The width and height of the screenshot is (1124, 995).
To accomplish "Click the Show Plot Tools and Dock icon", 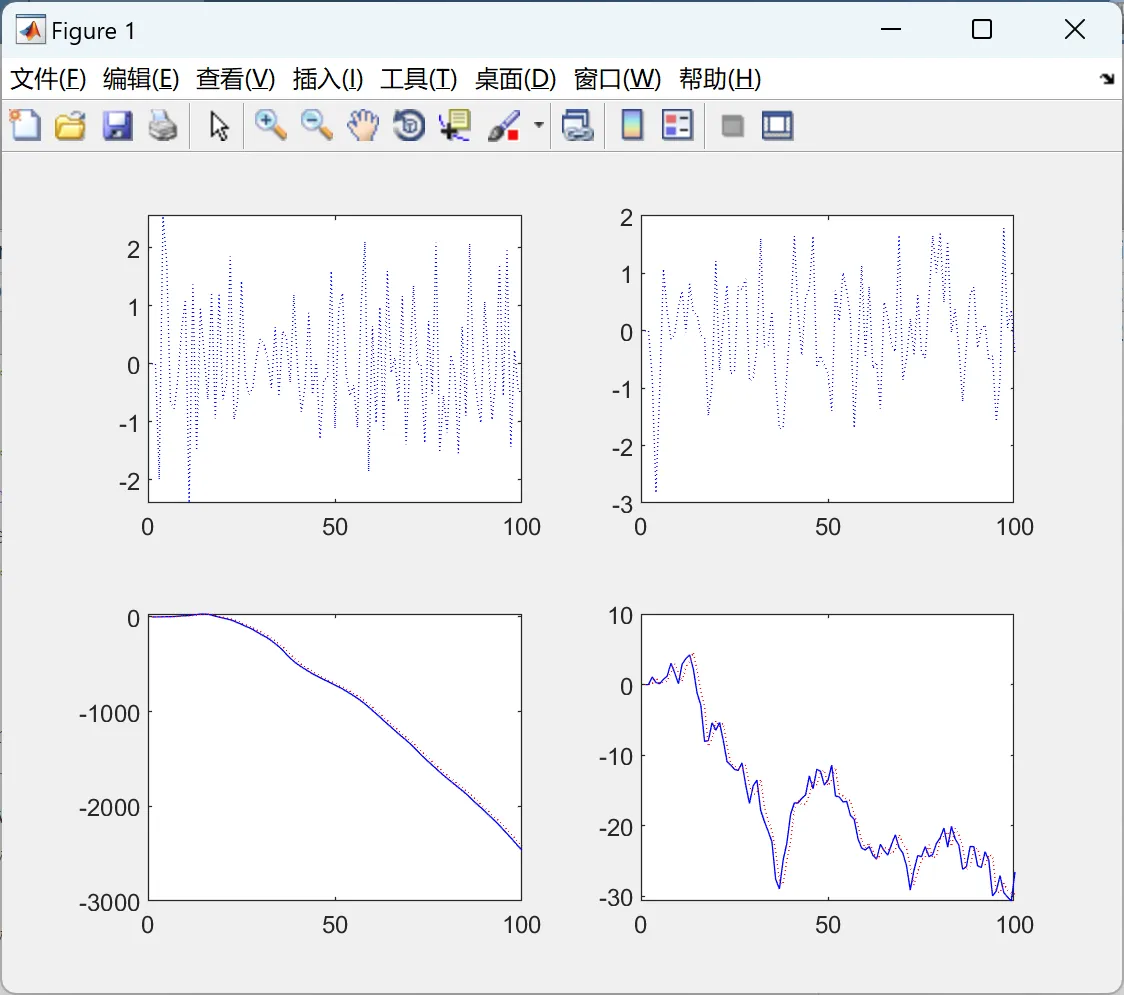I will coord(777,125).
